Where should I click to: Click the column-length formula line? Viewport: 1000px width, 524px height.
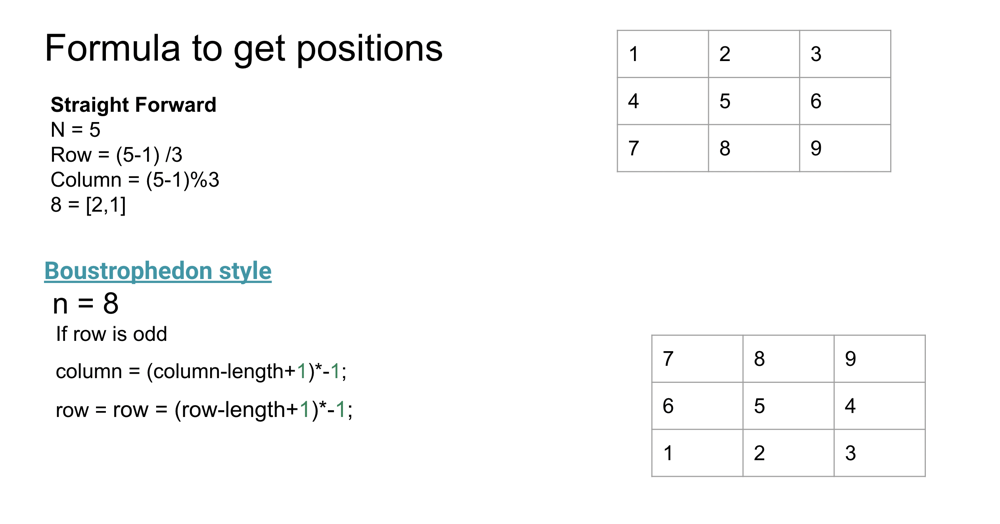201,372
